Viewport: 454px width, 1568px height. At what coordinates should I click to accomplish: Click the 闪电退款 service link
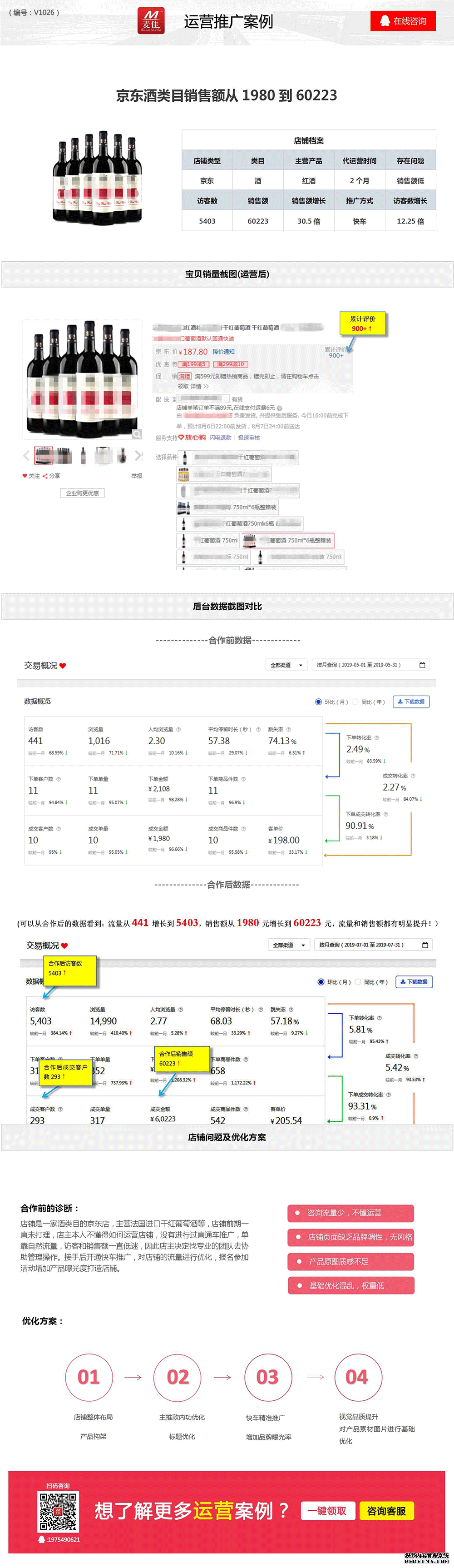(x=220, y=438)
